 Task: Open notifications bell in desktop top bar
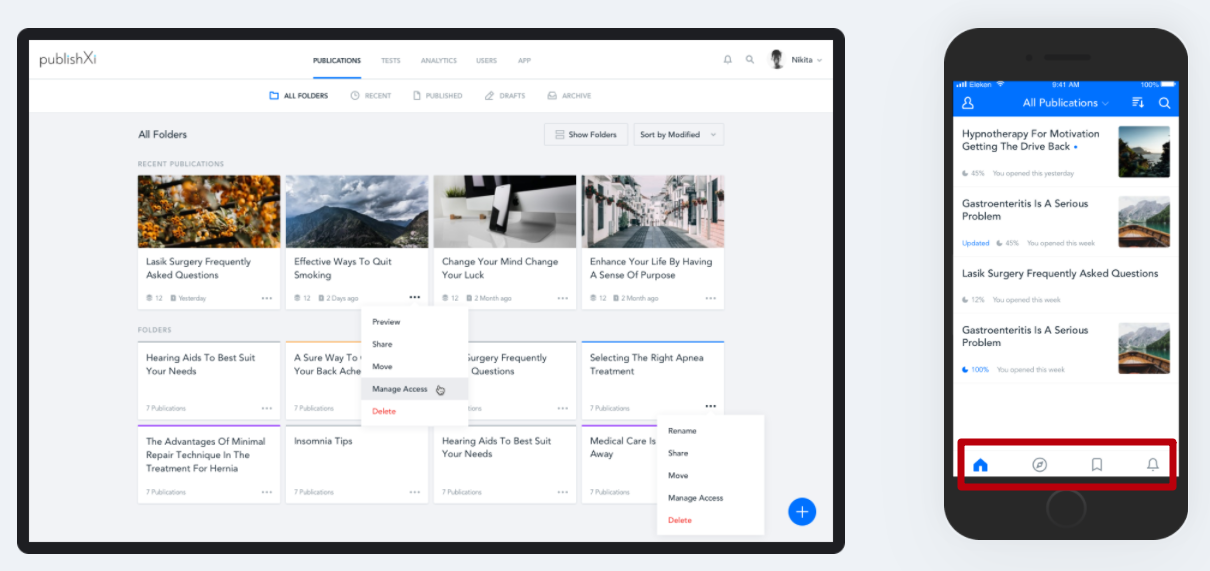pos(728,60)
